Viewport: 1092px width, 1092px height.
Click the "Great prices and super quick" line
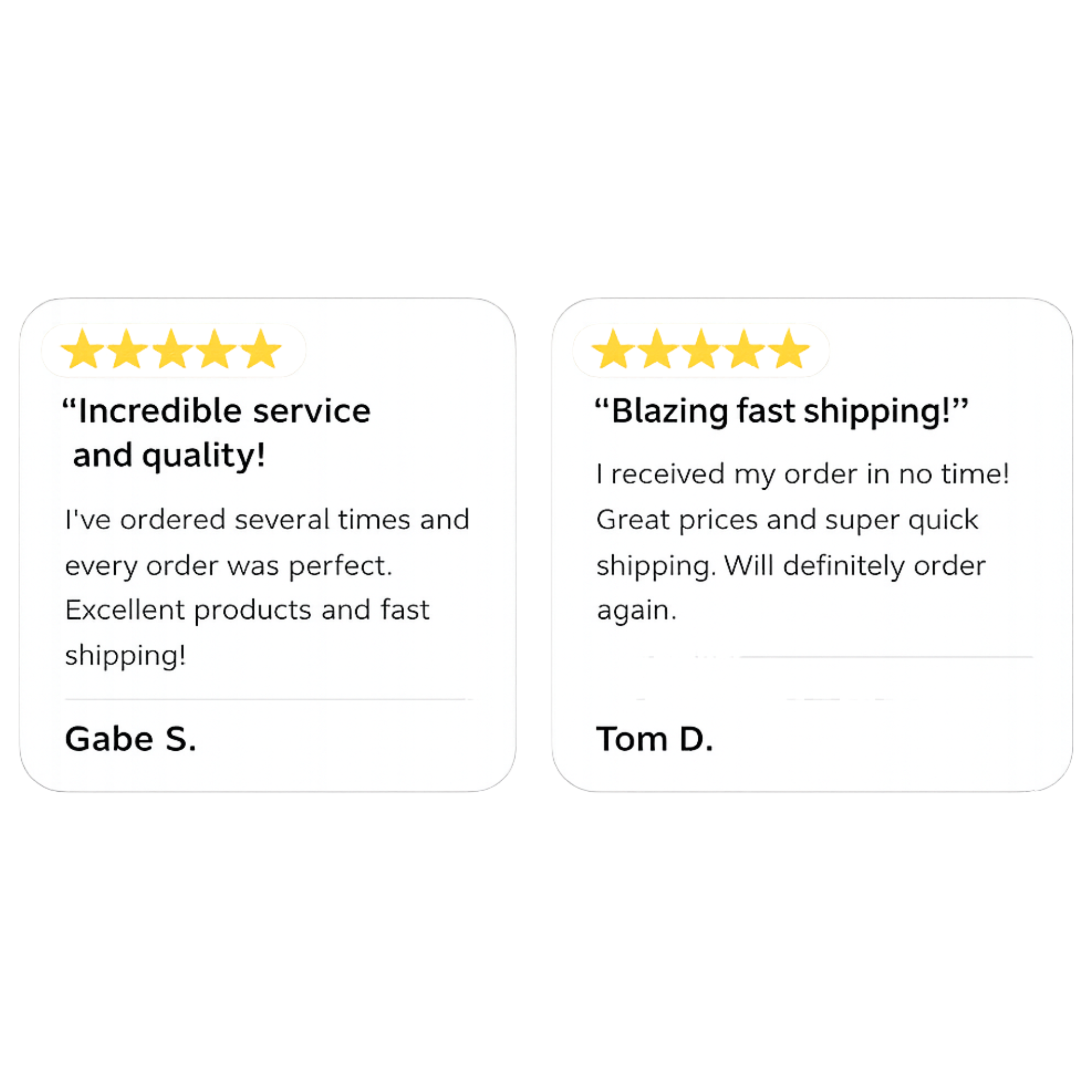[x=787, y=520]
